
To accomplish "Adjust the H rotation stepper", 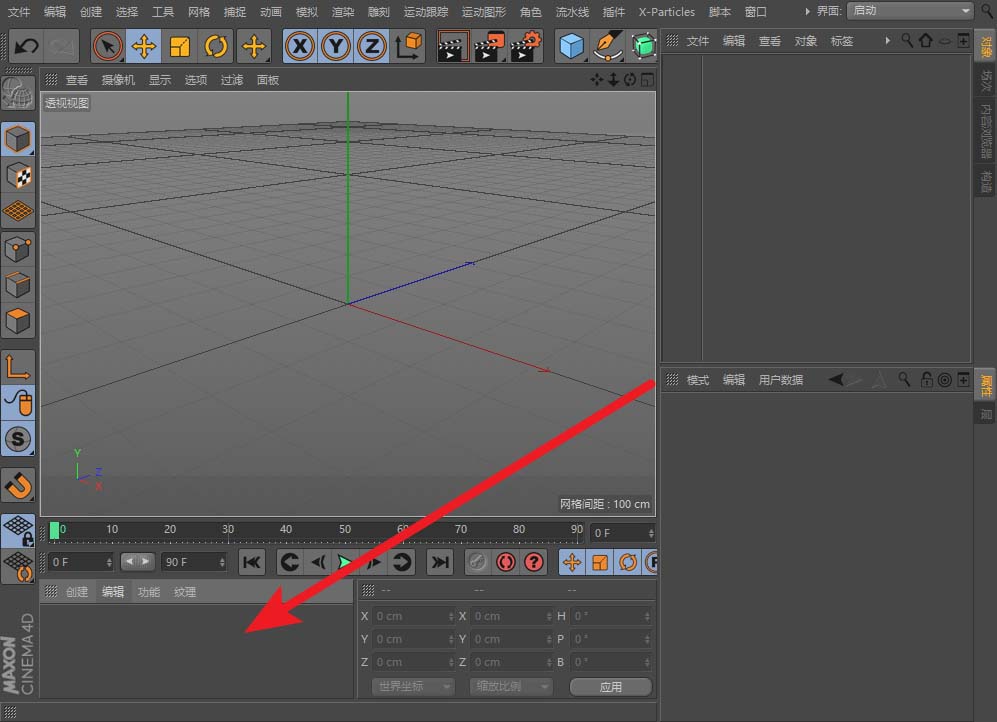I will click(647, 616).
